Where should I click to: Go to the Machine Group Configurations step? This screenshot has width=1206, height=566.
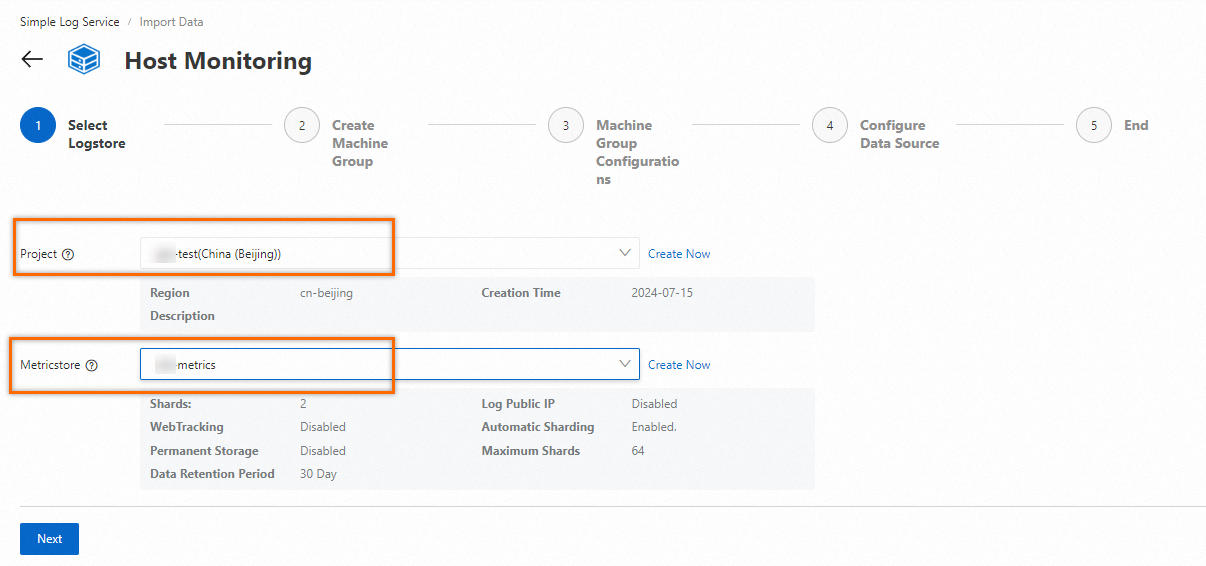637,152
